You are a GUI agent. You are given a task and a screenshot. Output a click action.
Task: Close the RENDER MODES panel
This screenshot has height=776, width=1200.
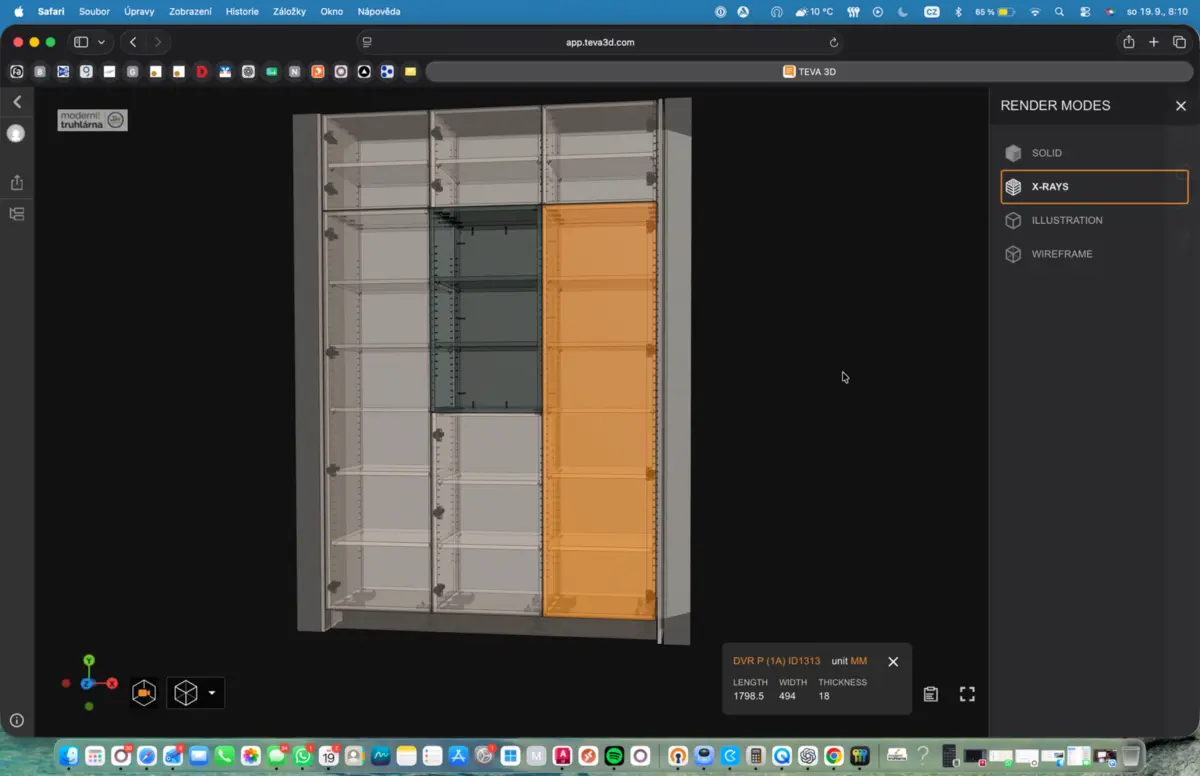pyautogui.click(x=1180, y=106)
